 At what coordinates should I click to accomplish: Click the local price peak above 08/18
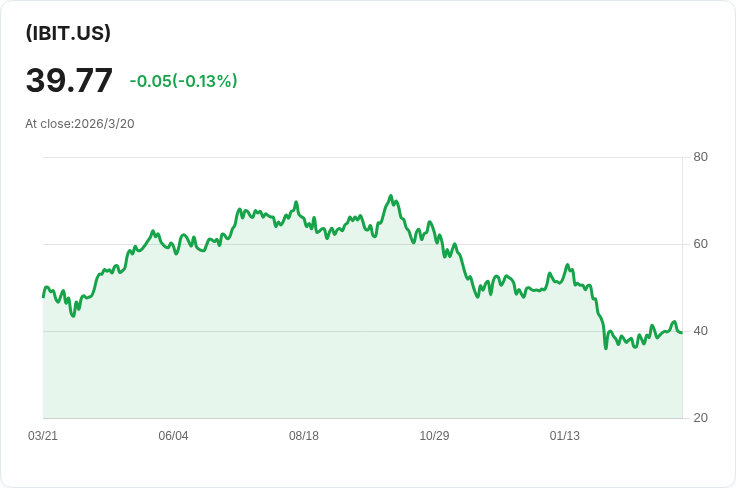[x=296, y=202]
